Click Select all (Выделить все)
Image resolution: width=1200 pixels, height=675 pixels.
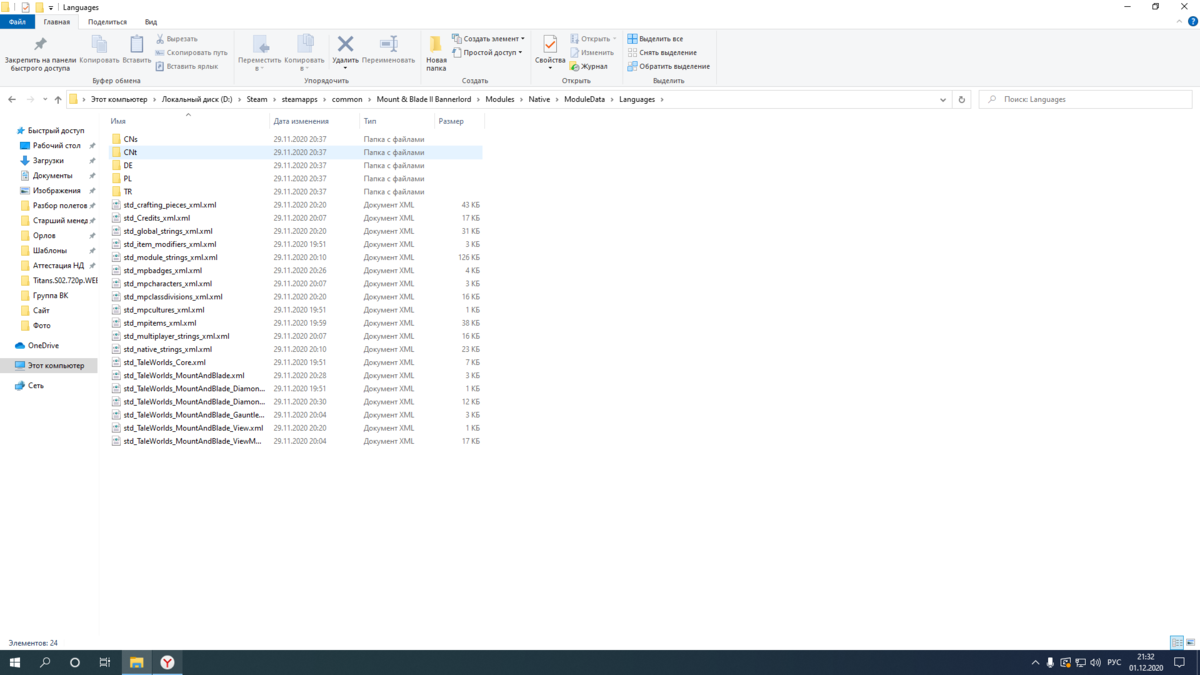coord(655,39)
